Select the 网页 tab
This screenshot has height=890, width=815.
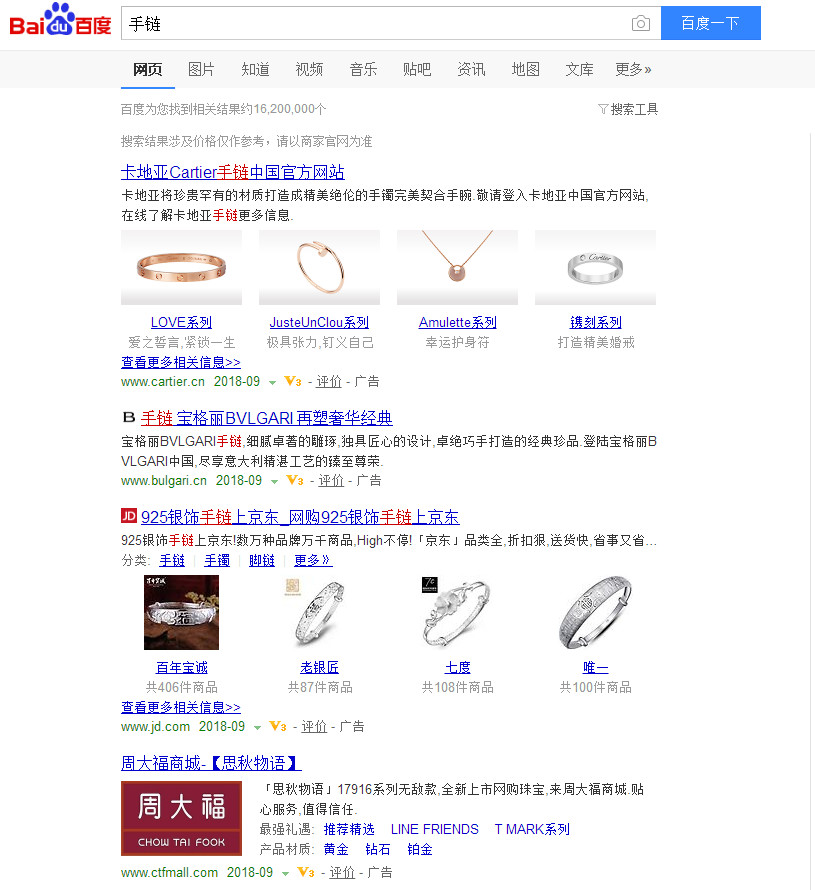(148, 70)
